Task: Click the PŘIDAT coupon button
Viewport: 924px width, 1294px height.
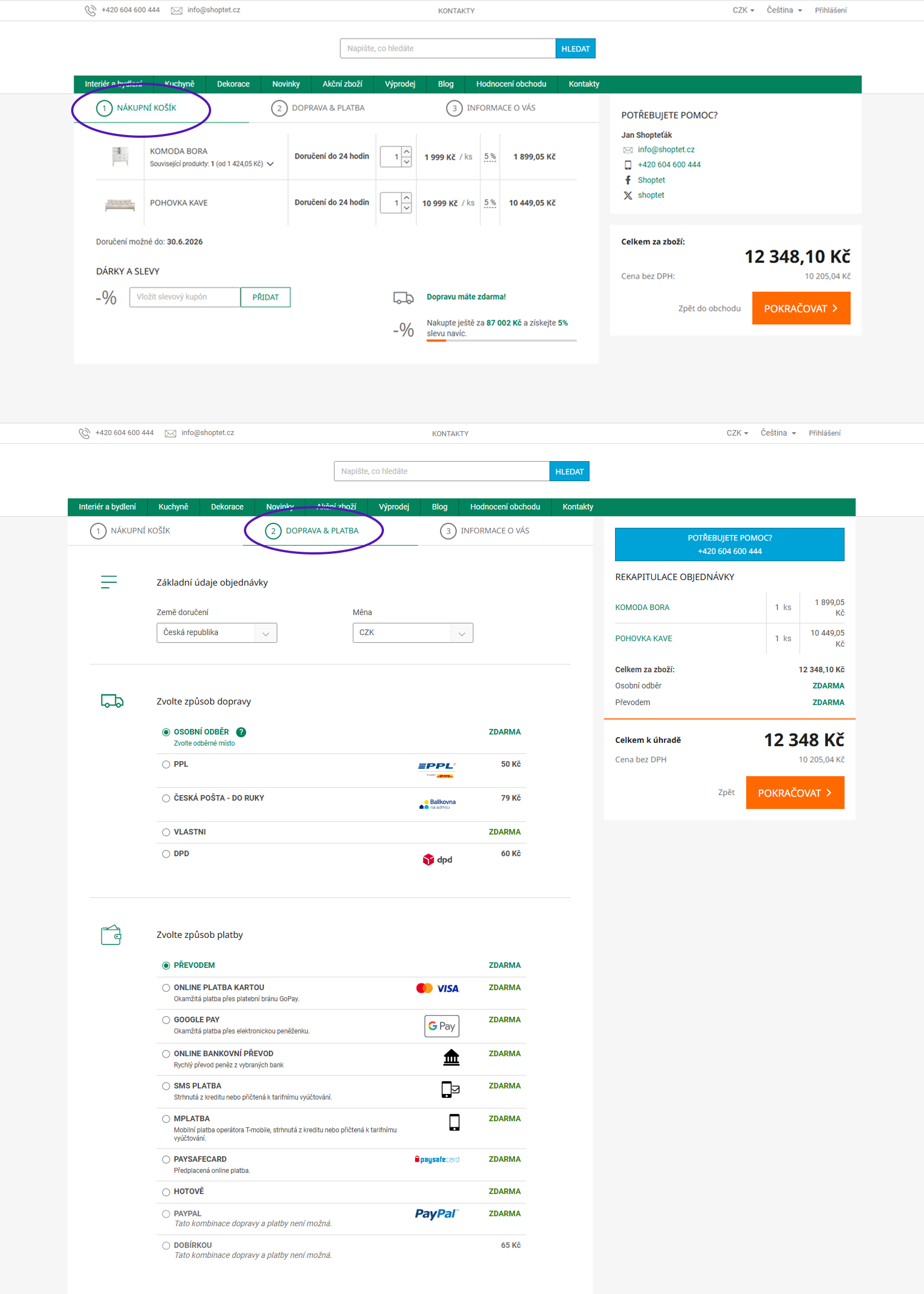Action: click(266, 297)
